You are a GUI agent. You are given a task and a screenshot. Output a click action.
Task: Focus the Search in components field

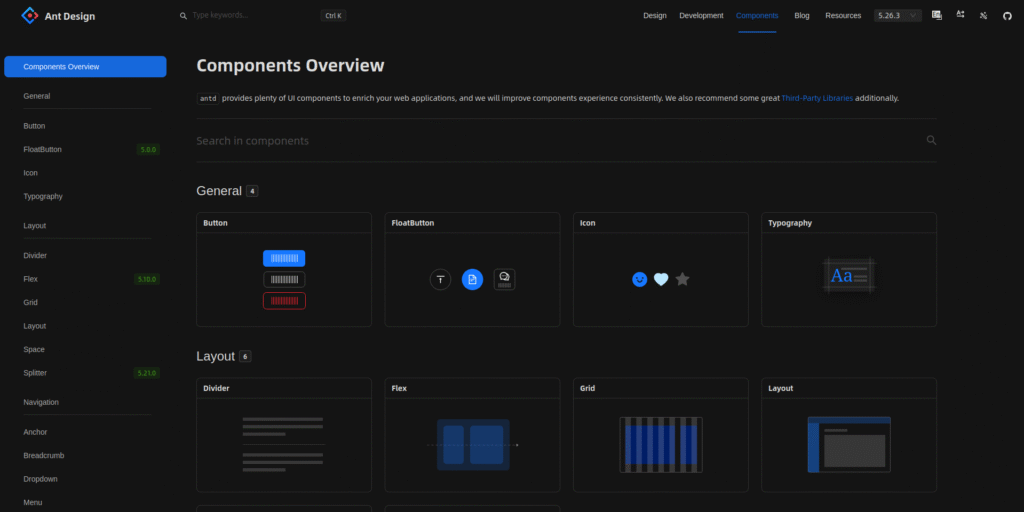pos(559,140)
